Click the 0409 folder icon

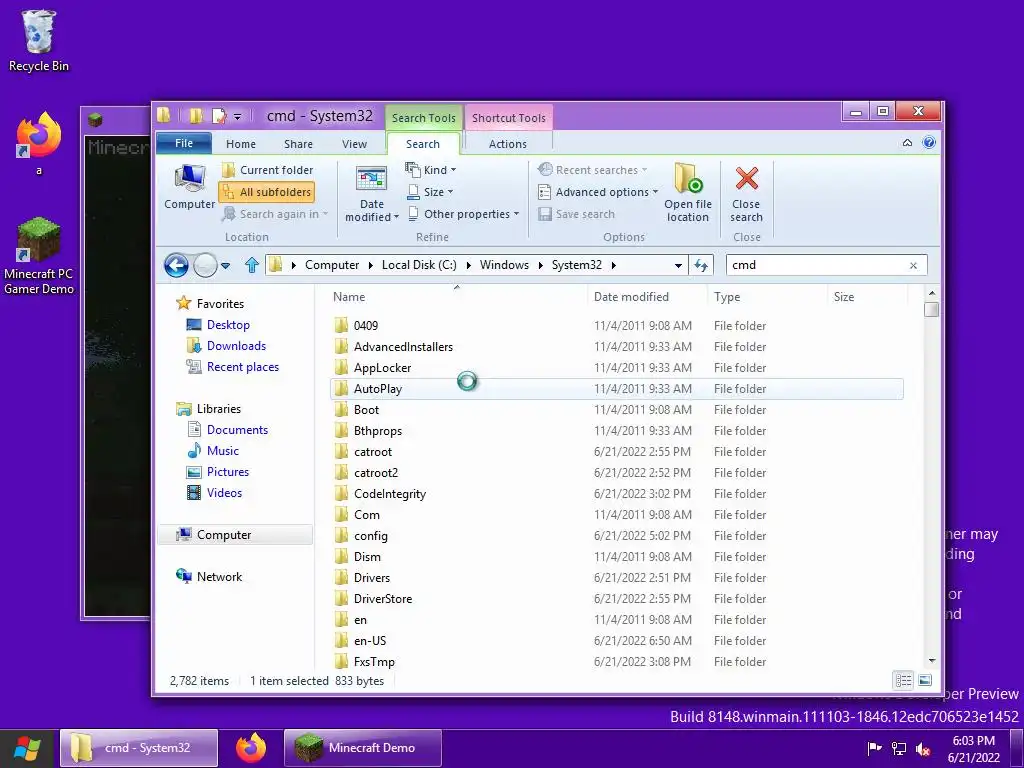[341, 325]
